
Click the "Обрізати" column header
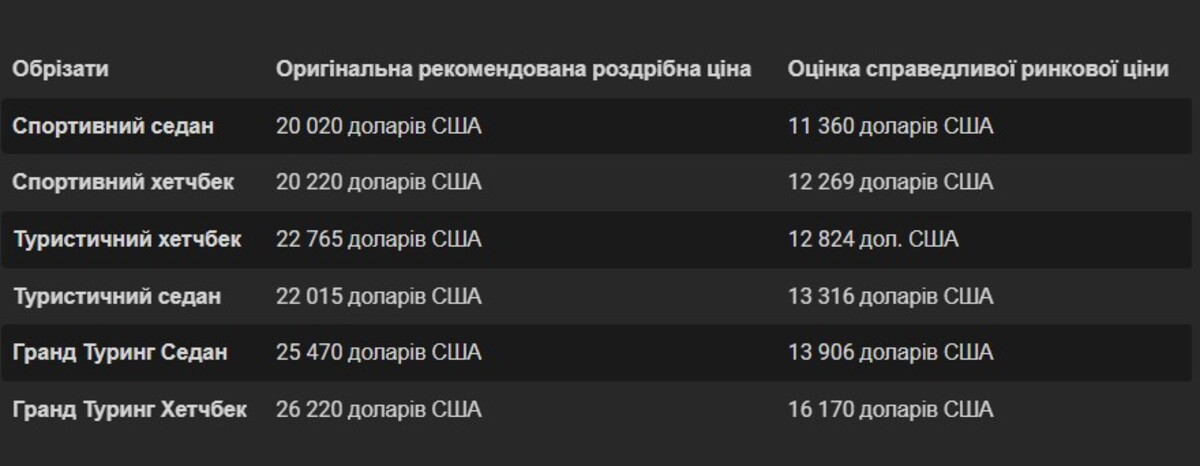click(60, 69)
